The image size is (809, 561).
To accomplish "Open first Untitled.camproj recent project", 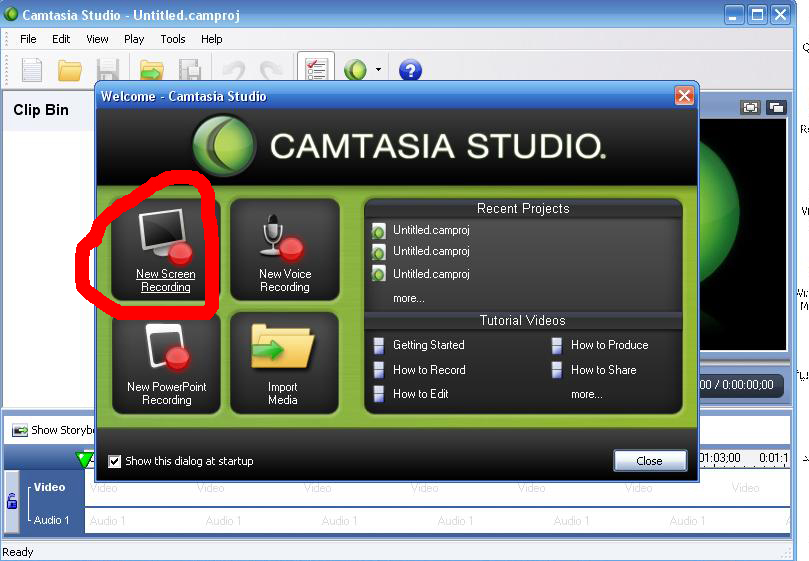I will coord(431,230).
